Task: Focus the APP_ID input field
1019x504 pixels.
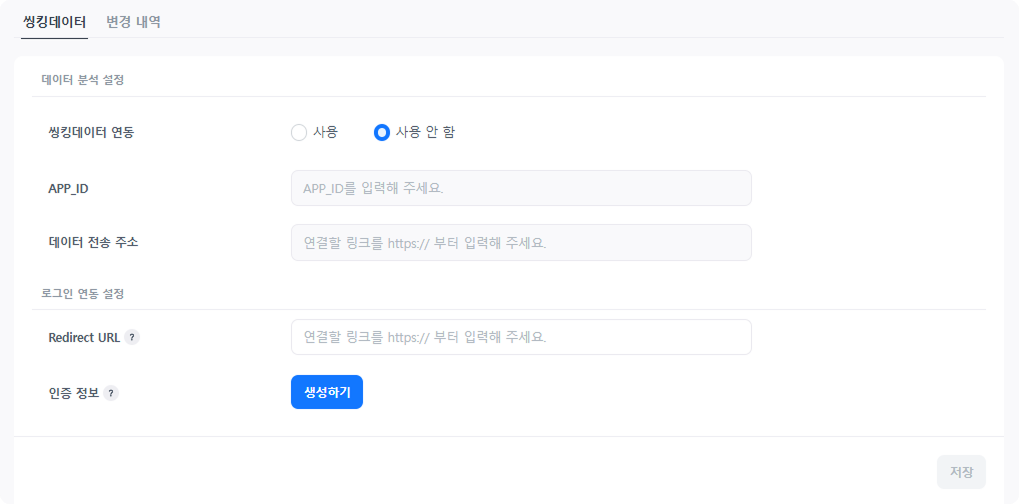Action: 520,188
